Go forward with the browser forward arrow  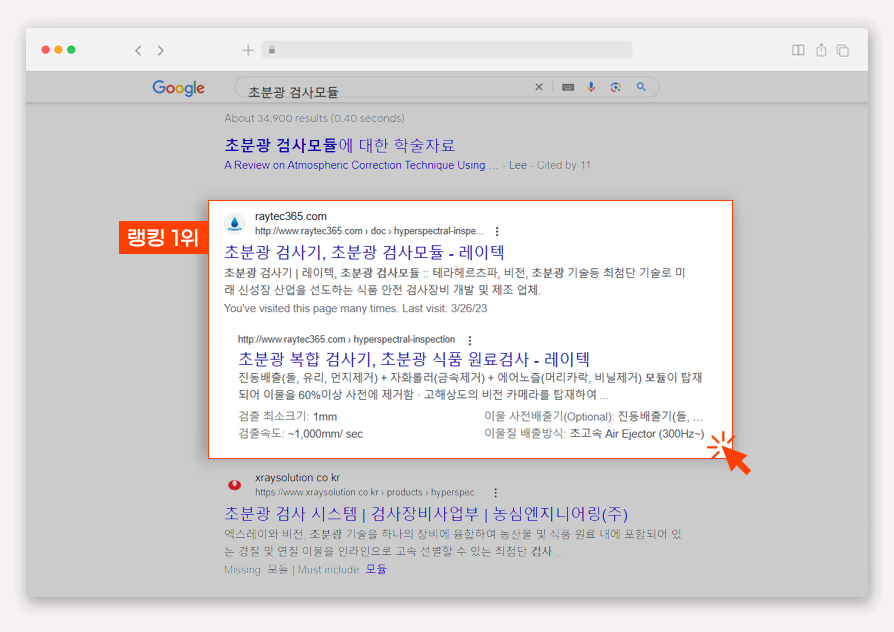[x=161, y=51]
